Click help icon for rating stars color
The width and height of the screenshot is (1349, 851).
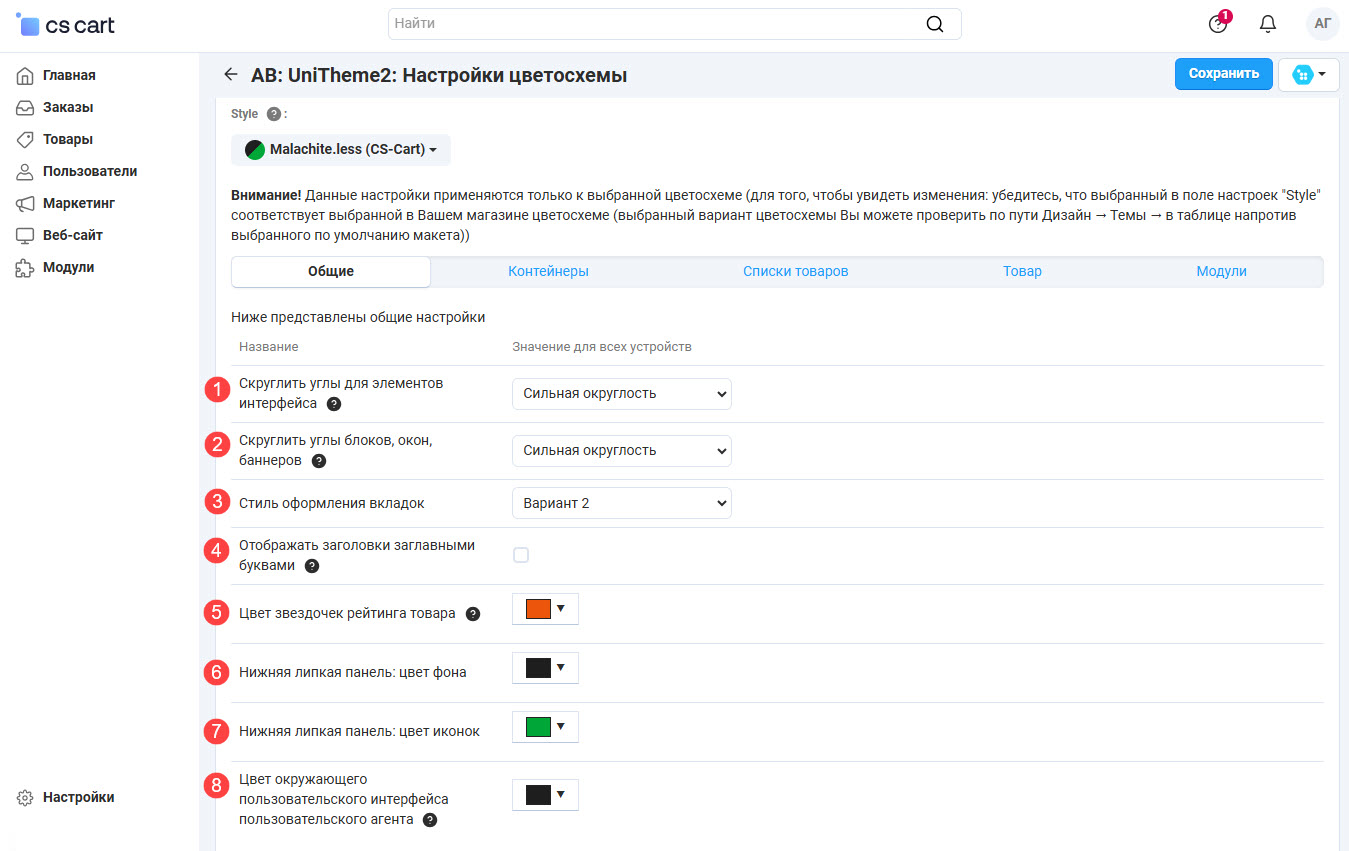click(473, 614)
